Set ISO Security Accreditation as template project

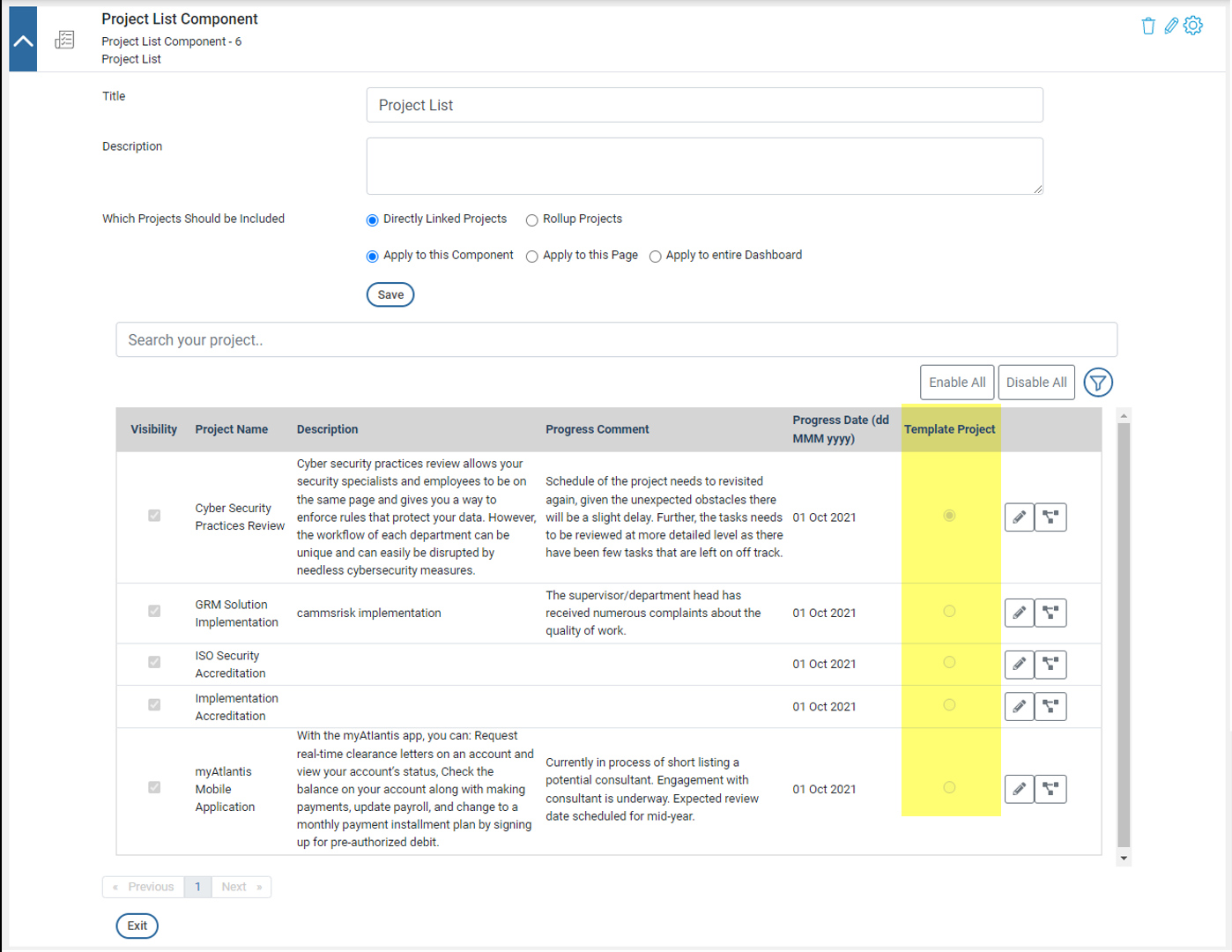point(949,662)
